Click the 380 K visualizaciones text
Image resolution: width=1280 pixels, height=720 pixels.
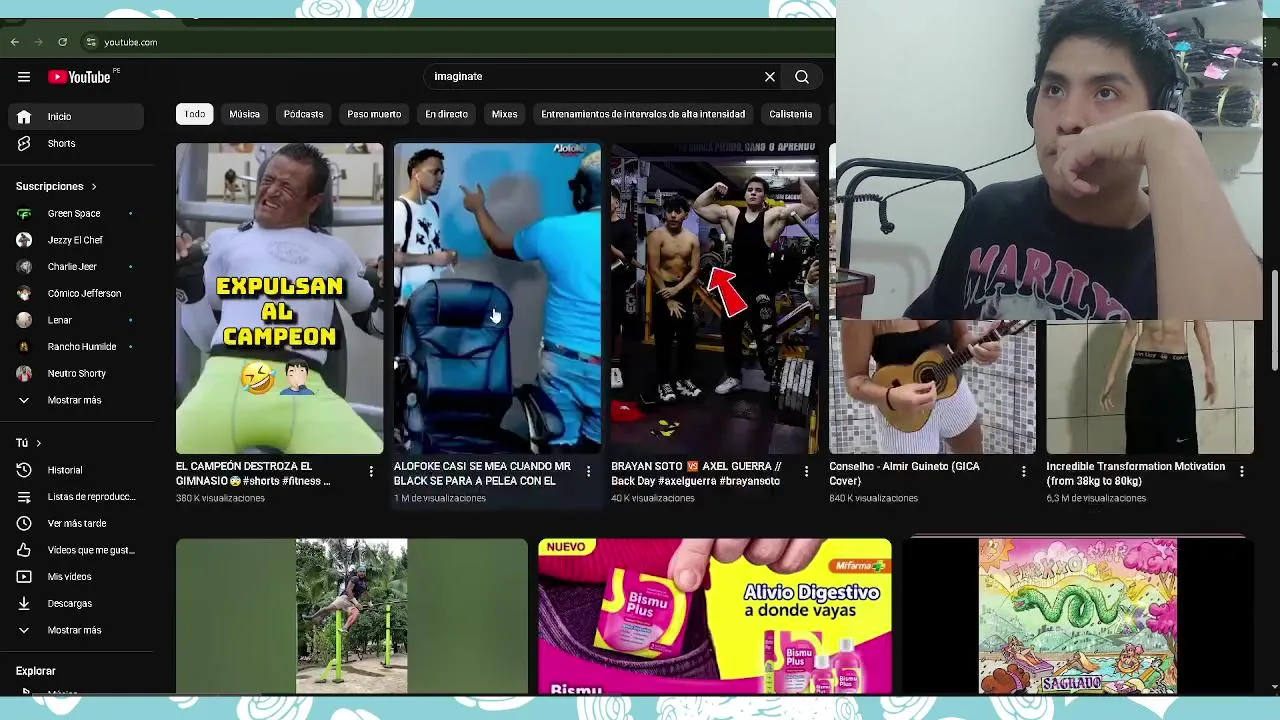click(220, 498)
